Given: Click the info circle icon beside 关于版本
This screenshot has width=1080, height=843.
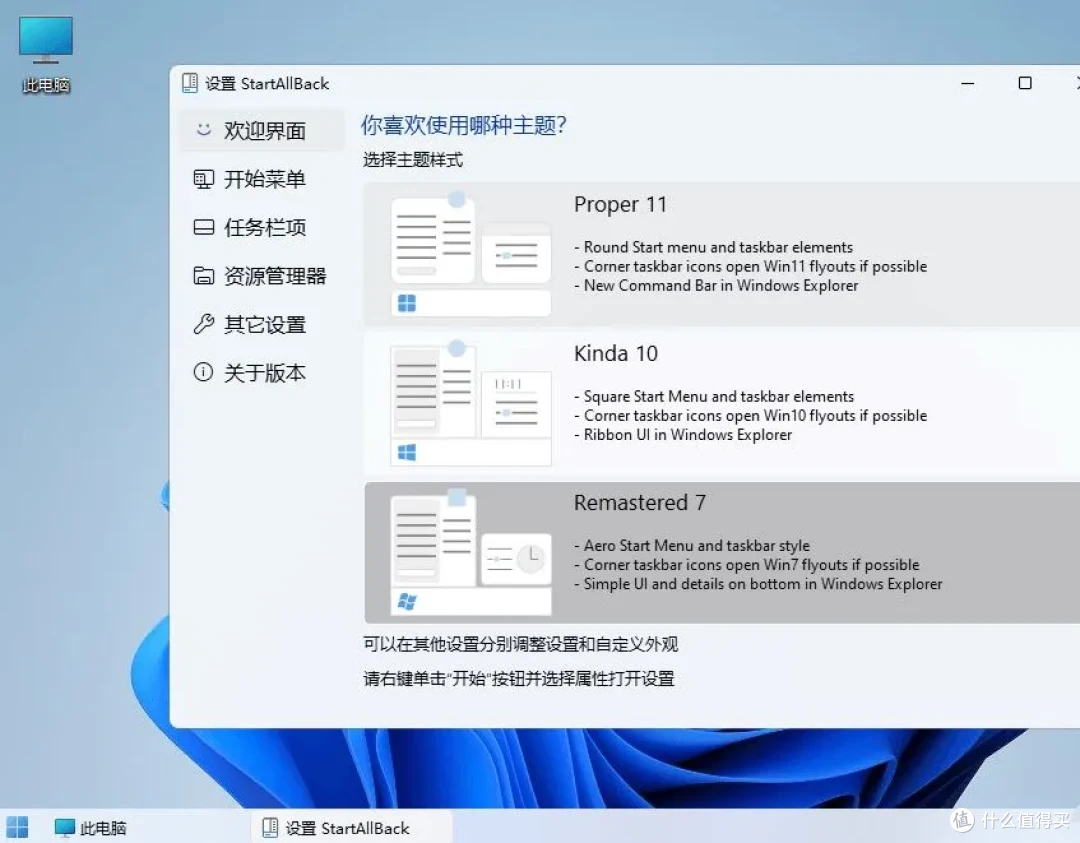Looking at the screenshot, I should pyautogui.click(x=203, y=373).
